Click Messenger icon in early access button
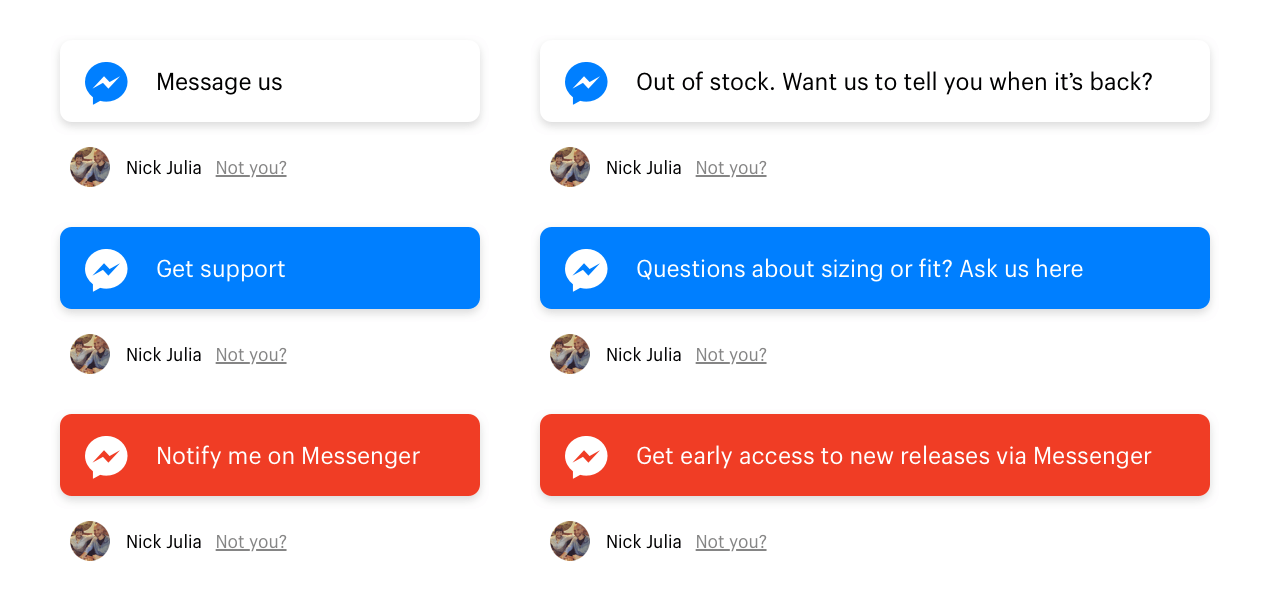 coord(586,457)
